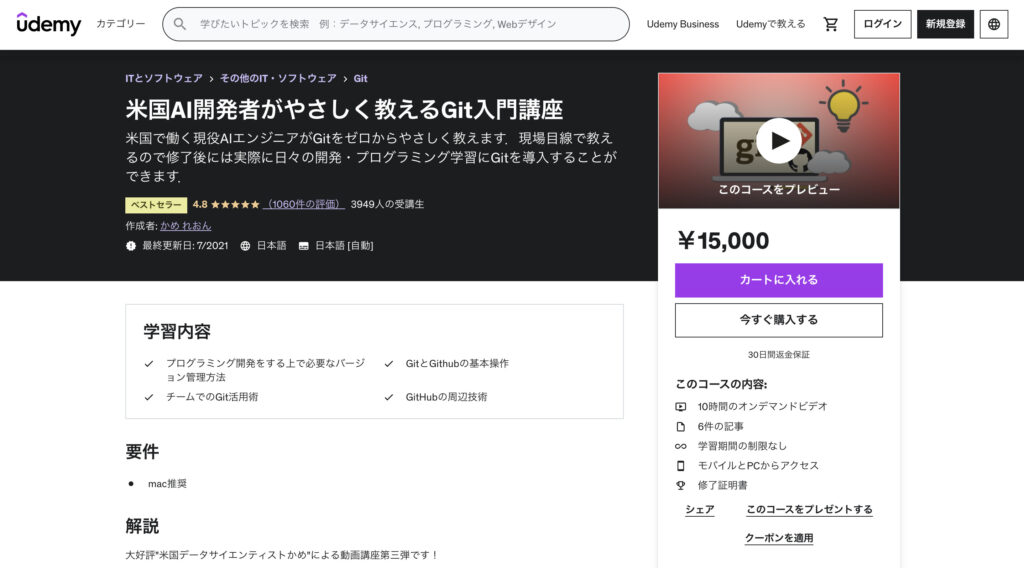Viewport: 1024px width, 568px height.
Task: Click 修了証明書 text
Action: 722,485
